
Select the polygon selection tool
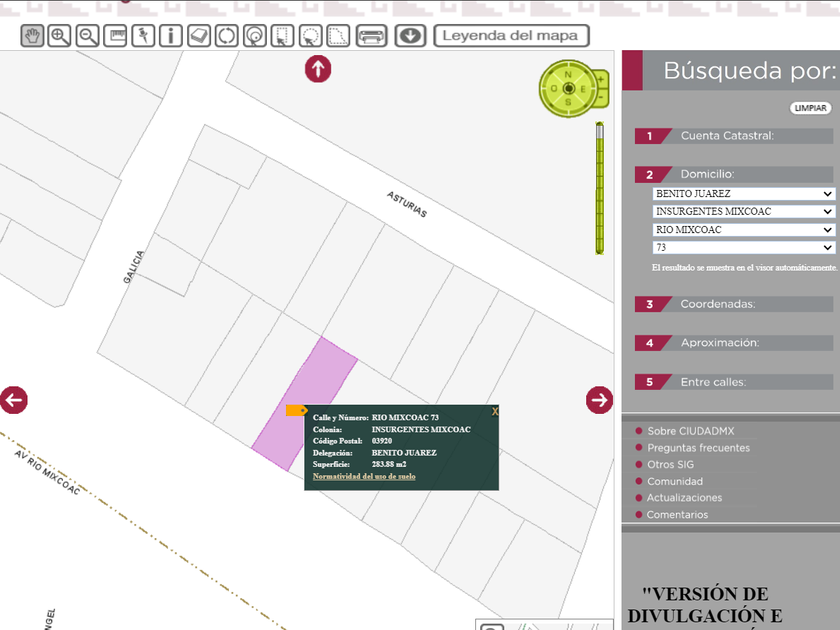pos(338,36)
